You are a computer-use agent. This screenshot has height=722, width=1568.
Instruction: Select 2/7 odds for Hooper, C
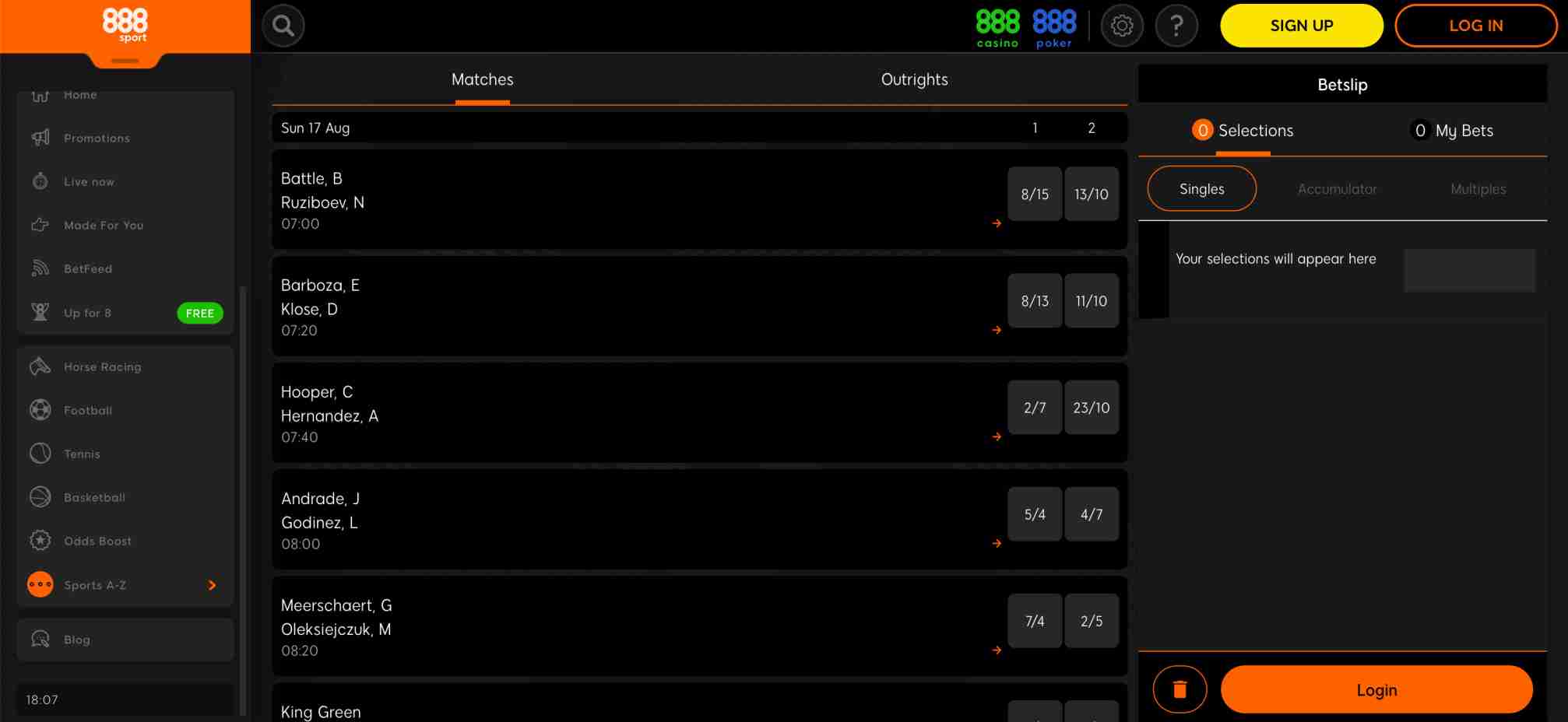click(x=1035, y=407)
